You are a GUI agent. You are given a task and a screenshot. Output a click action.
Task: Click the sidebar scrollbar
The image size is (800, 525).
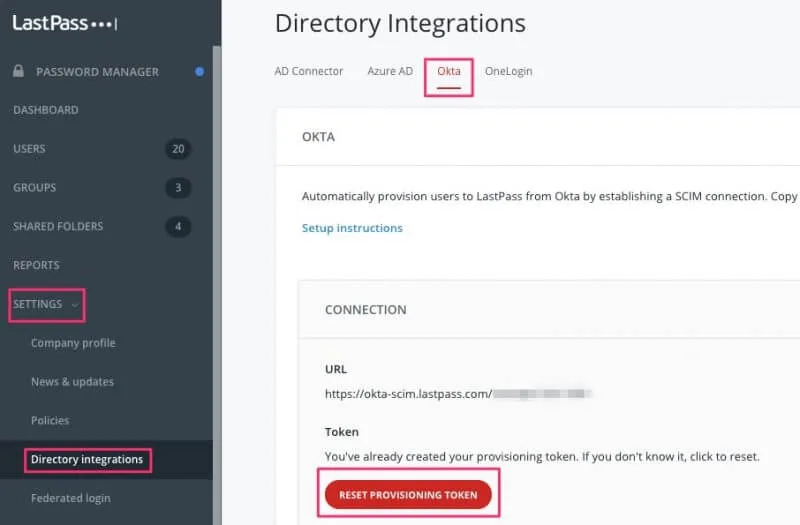coord(217,285)
